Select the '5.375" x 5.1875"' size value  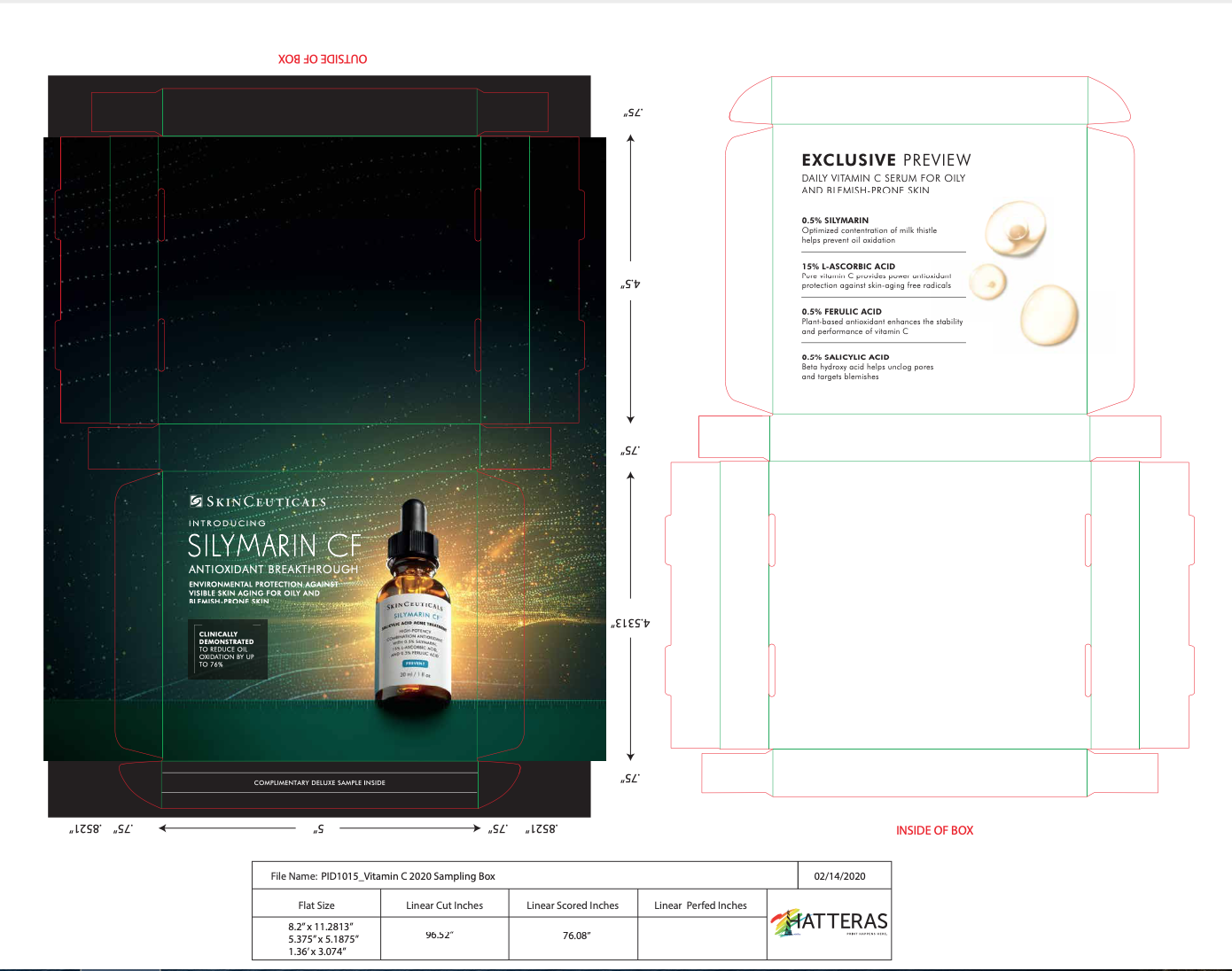[x=324, y=939]
